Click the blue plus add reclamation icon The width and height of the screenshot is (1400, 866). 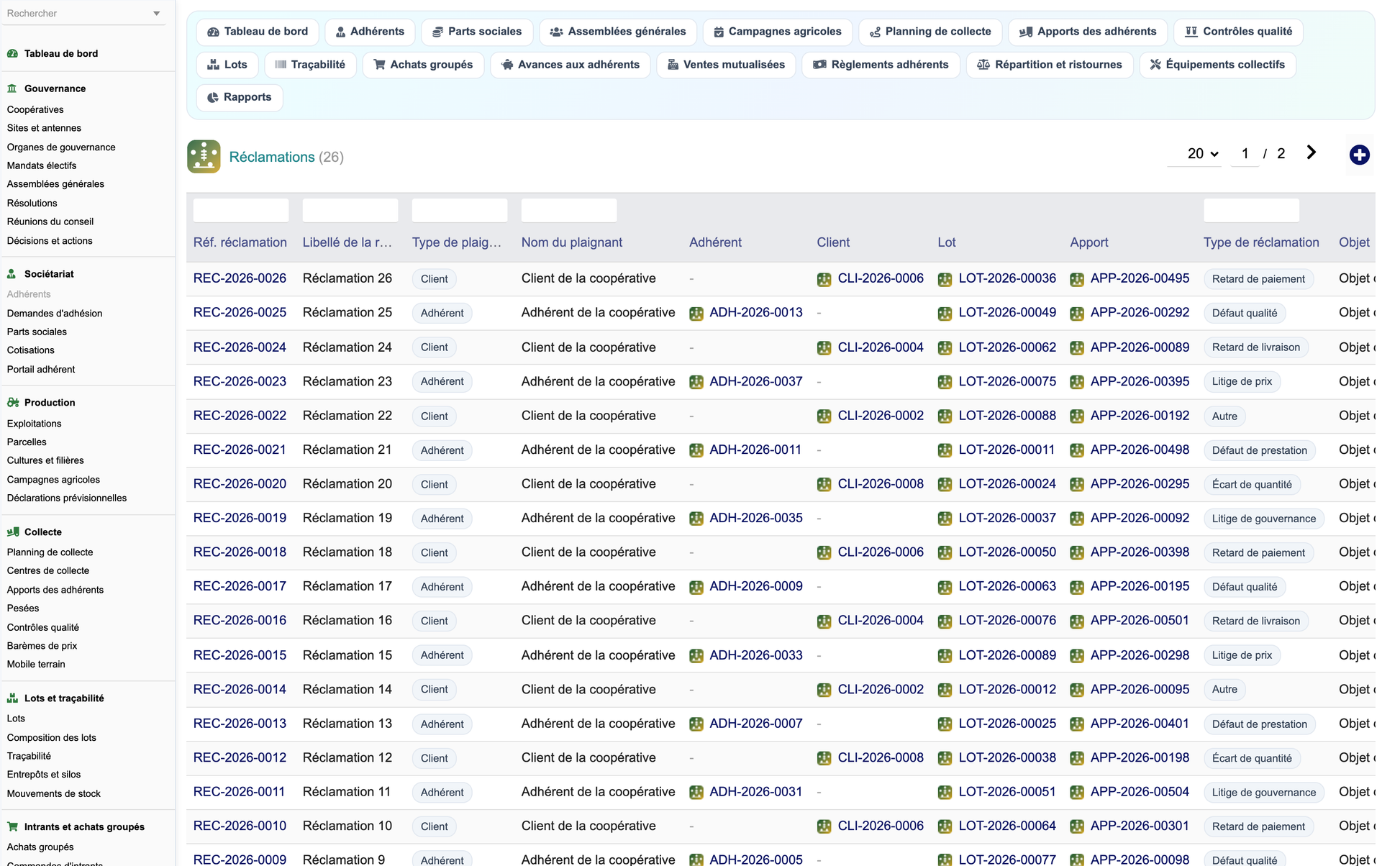pos(1359,155)
